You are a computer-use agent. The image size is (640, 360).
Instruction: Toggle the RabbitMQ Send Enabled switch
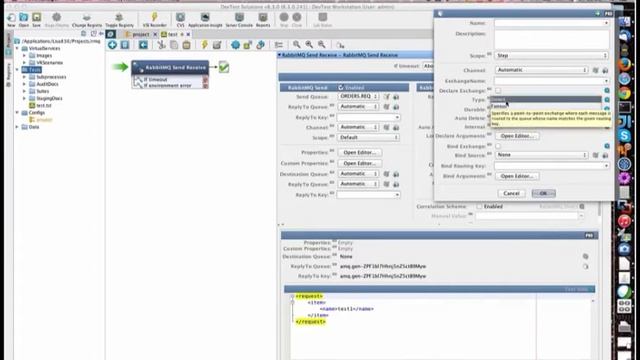[341, 87]
